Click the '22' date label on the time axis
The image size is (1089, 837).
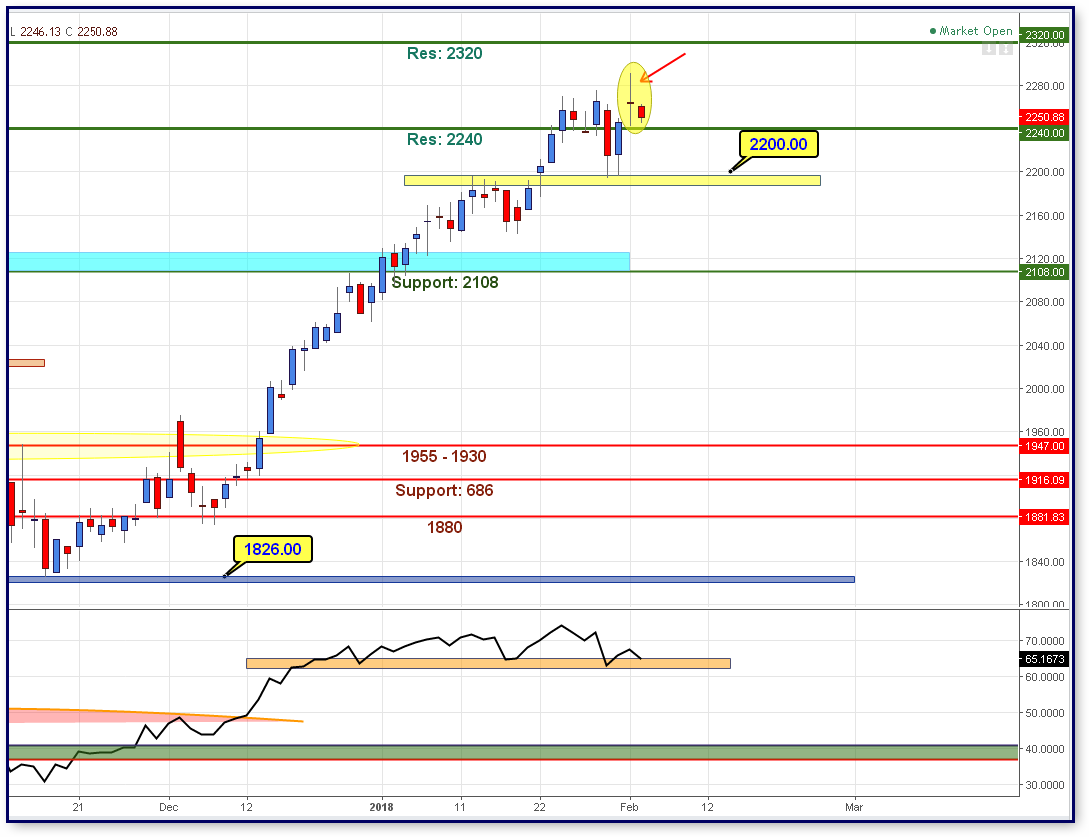tap(540, 807)
